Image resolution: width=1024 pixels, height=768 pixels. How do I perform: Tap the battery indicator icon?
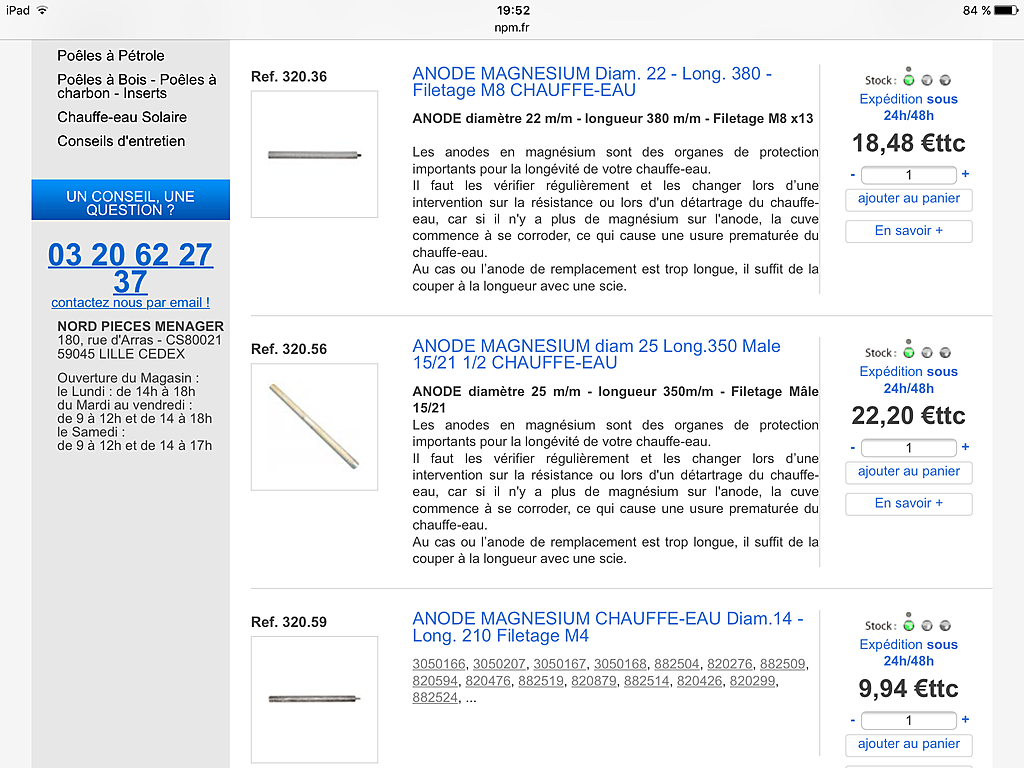[x=1006, y=10]
